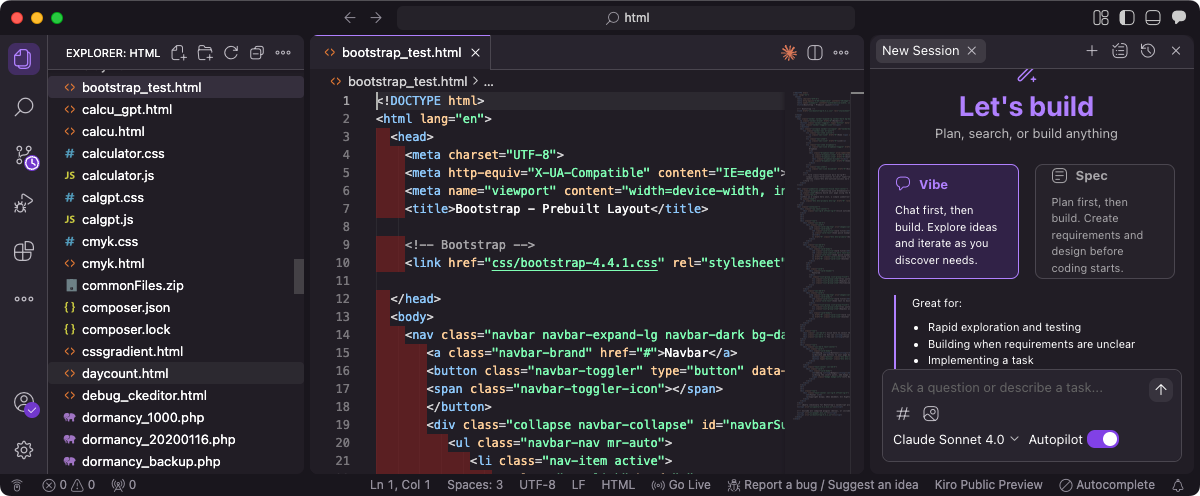Click Report a bug / Suggest an idea
This screenshot has height=496, width=1200.
tap(824, 485)
